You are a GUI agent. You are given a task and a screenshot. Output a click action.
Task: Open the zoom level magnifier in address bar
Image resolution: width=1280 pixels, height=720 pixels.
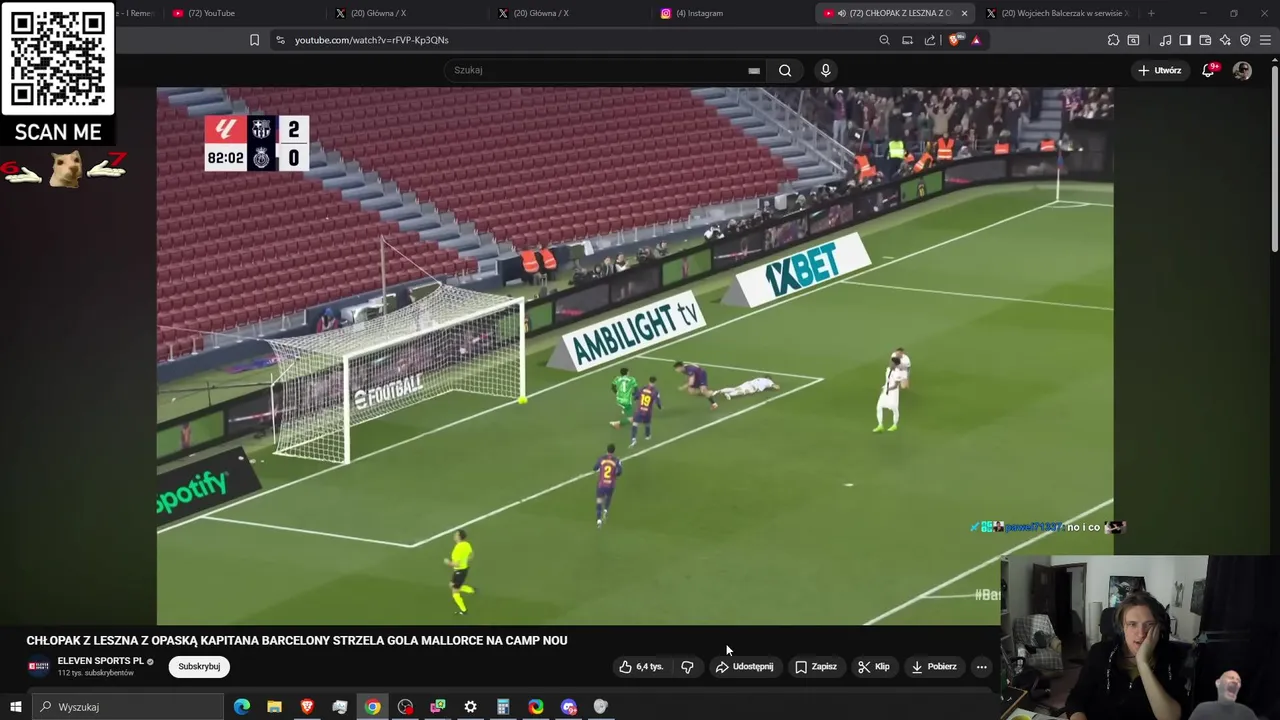pos(884,40)
